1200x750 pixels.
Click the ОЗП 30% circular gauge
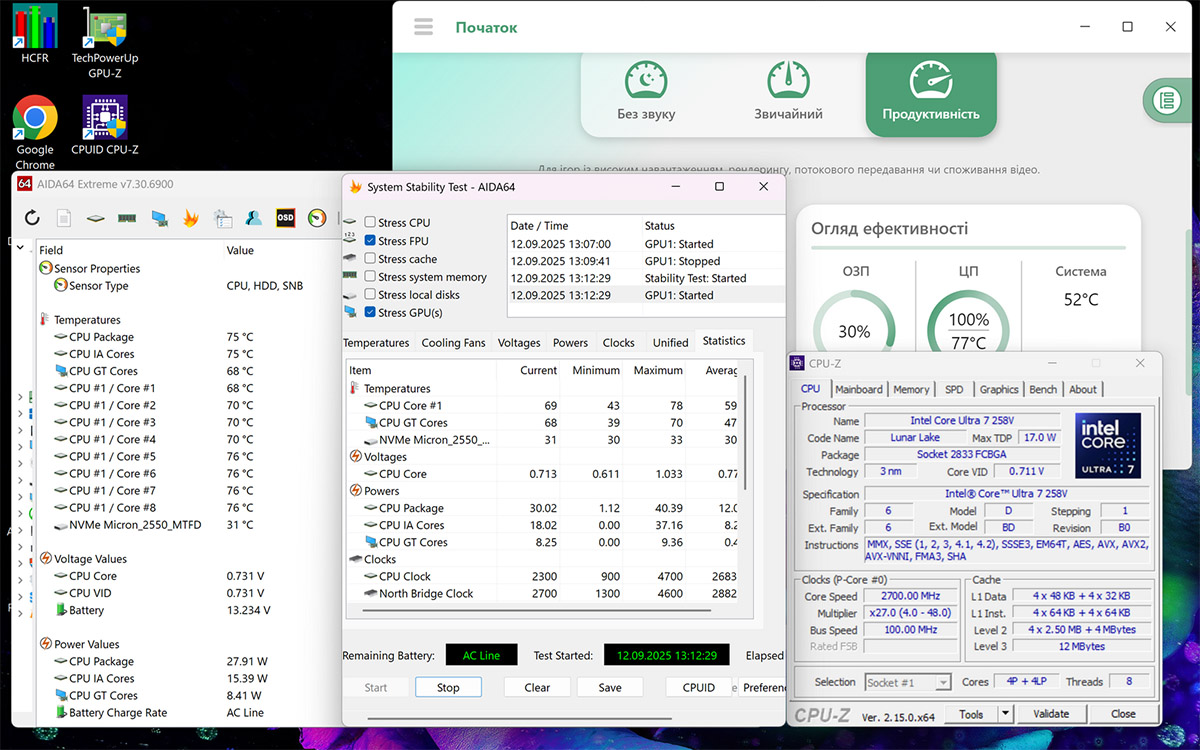point(854,332)
